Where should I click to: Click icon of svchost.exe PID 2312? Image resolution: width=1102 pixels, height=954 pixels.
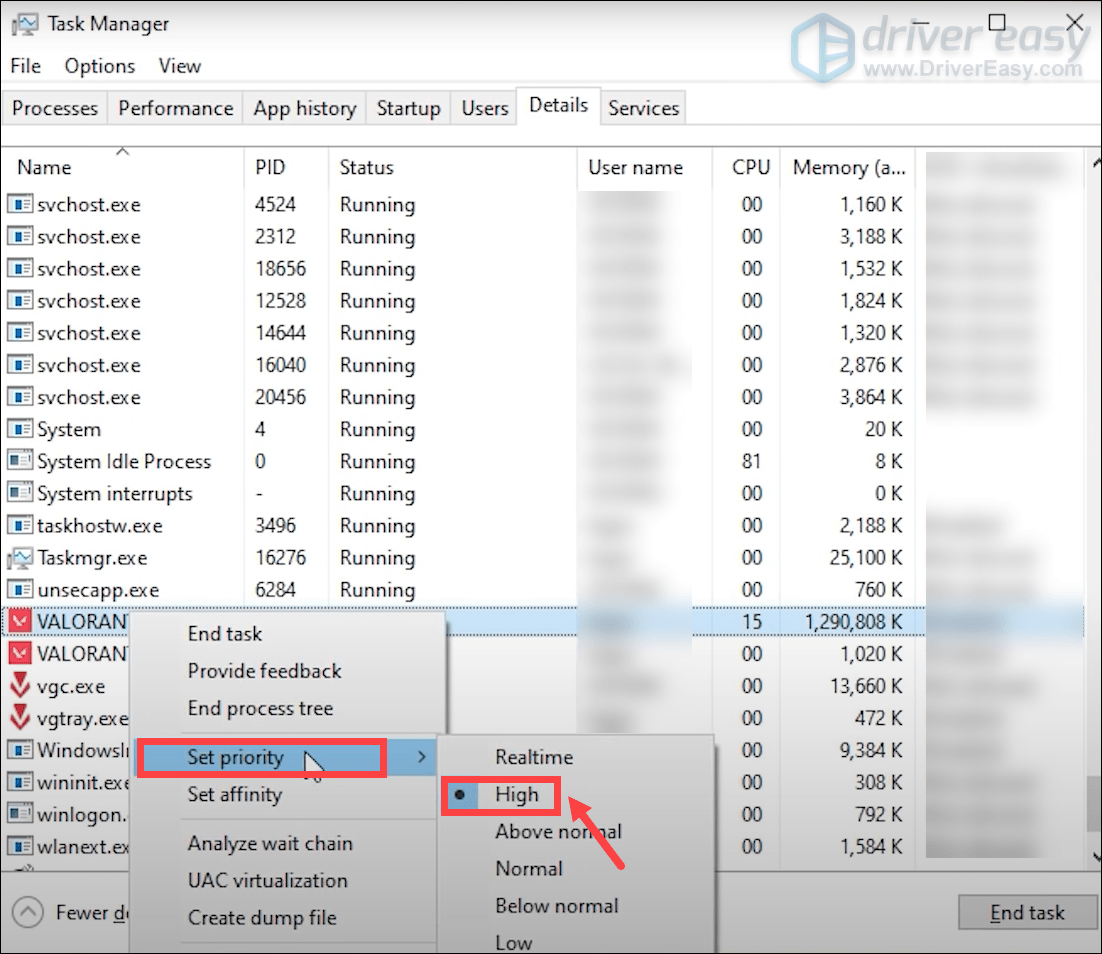click(20, 236)
